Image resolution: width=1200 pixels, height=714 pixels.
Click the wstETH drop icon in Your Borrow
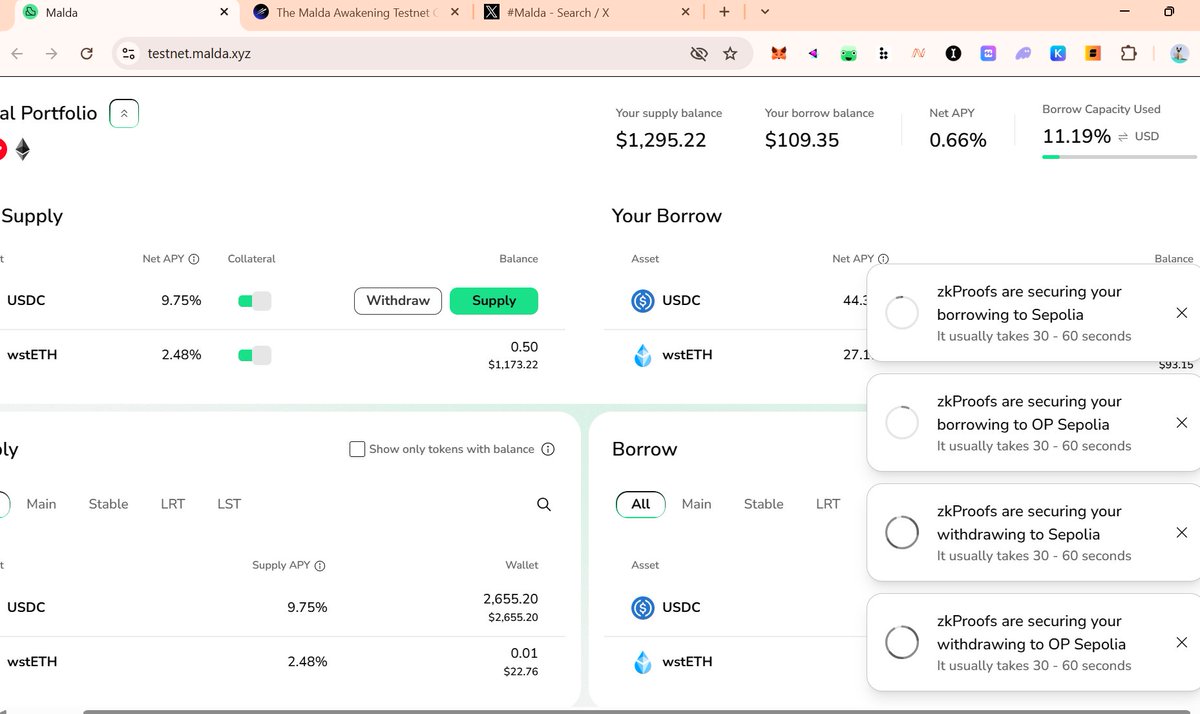point(643,355)
